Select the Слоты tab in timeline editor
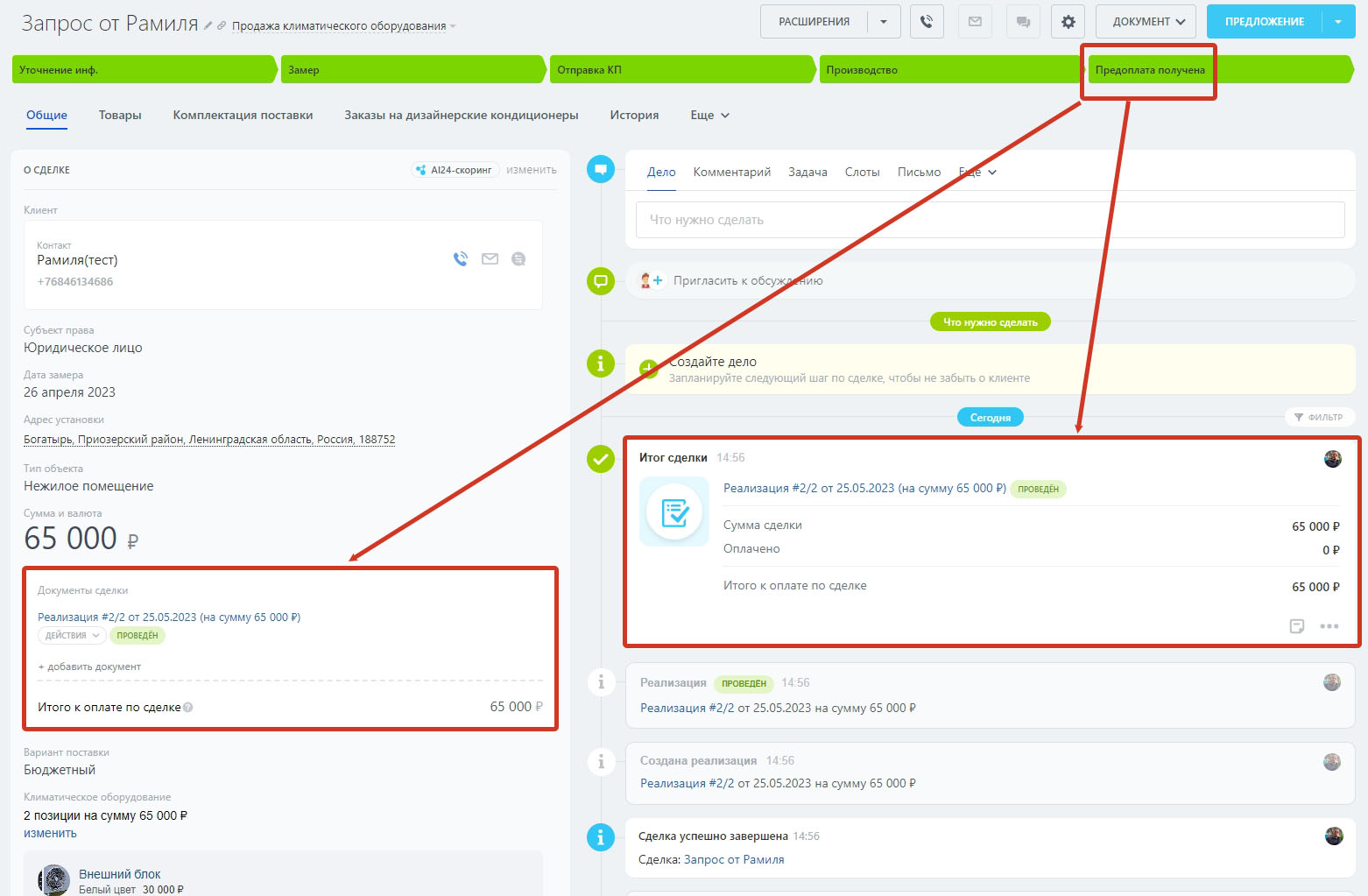 point(862,173)
